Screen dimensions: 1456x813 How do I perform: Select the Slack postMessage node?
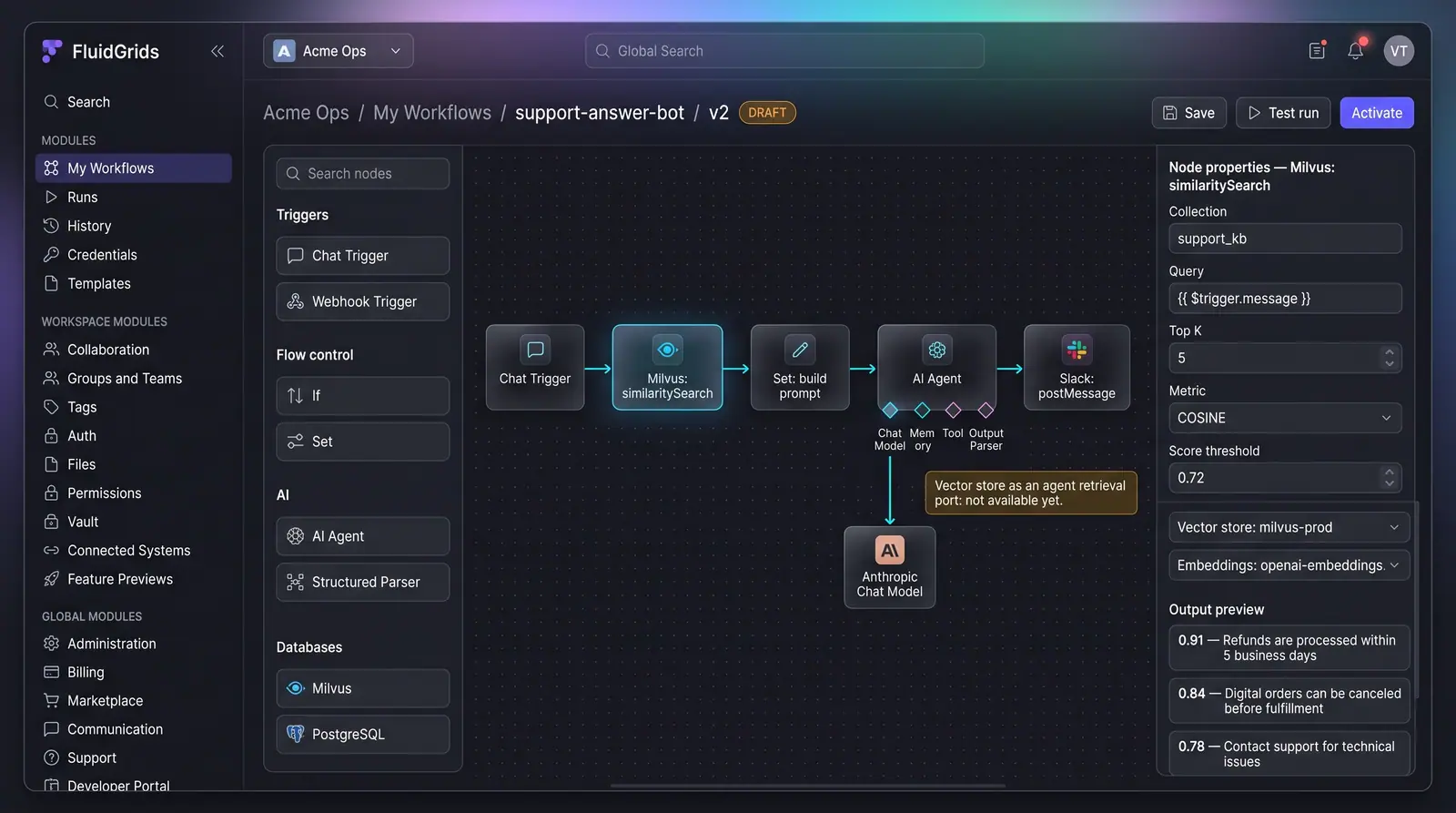coord(1077,367)
